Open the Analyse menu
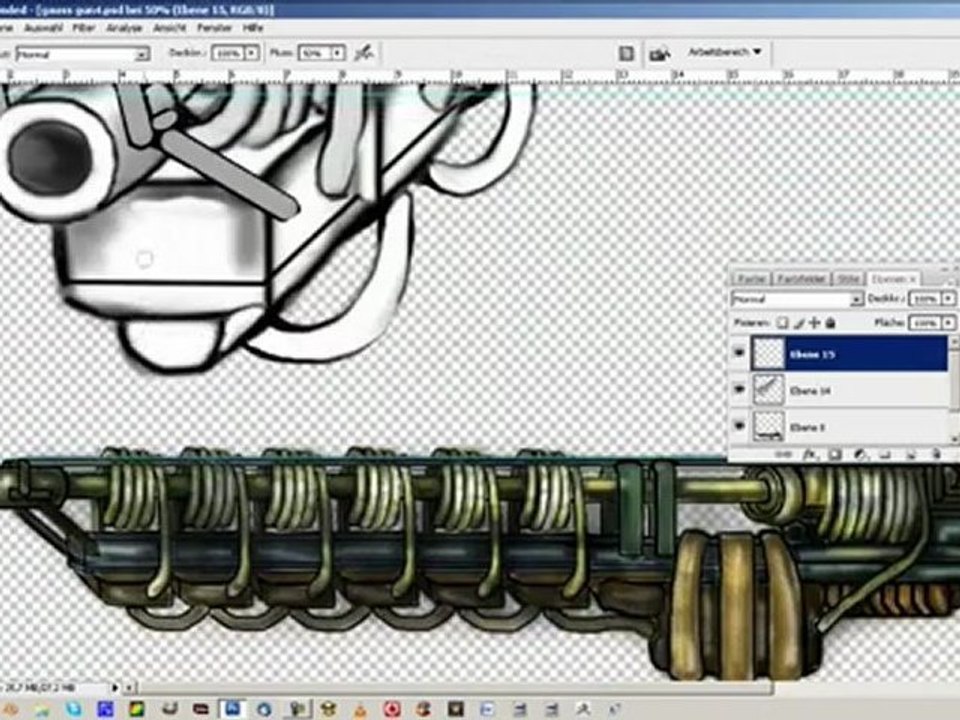This screenshot has height=720, width=960. pos(124,28)
